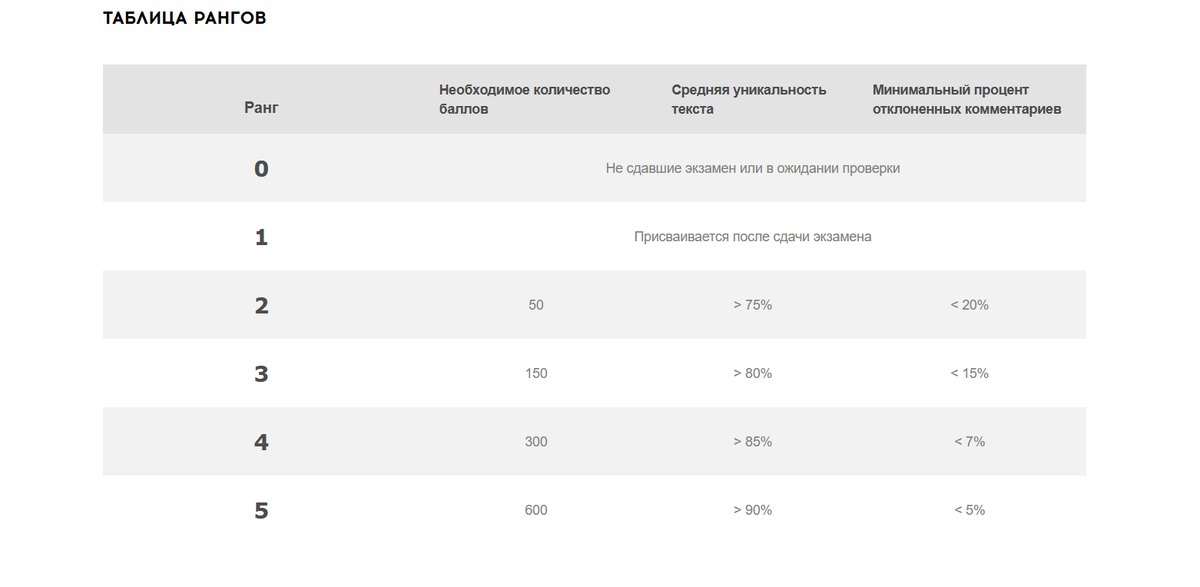1200x587 pixels.
Task: Click 'Не сдавшие экзамен или в ожидании проверки' text
Action: tap(753, 168)
